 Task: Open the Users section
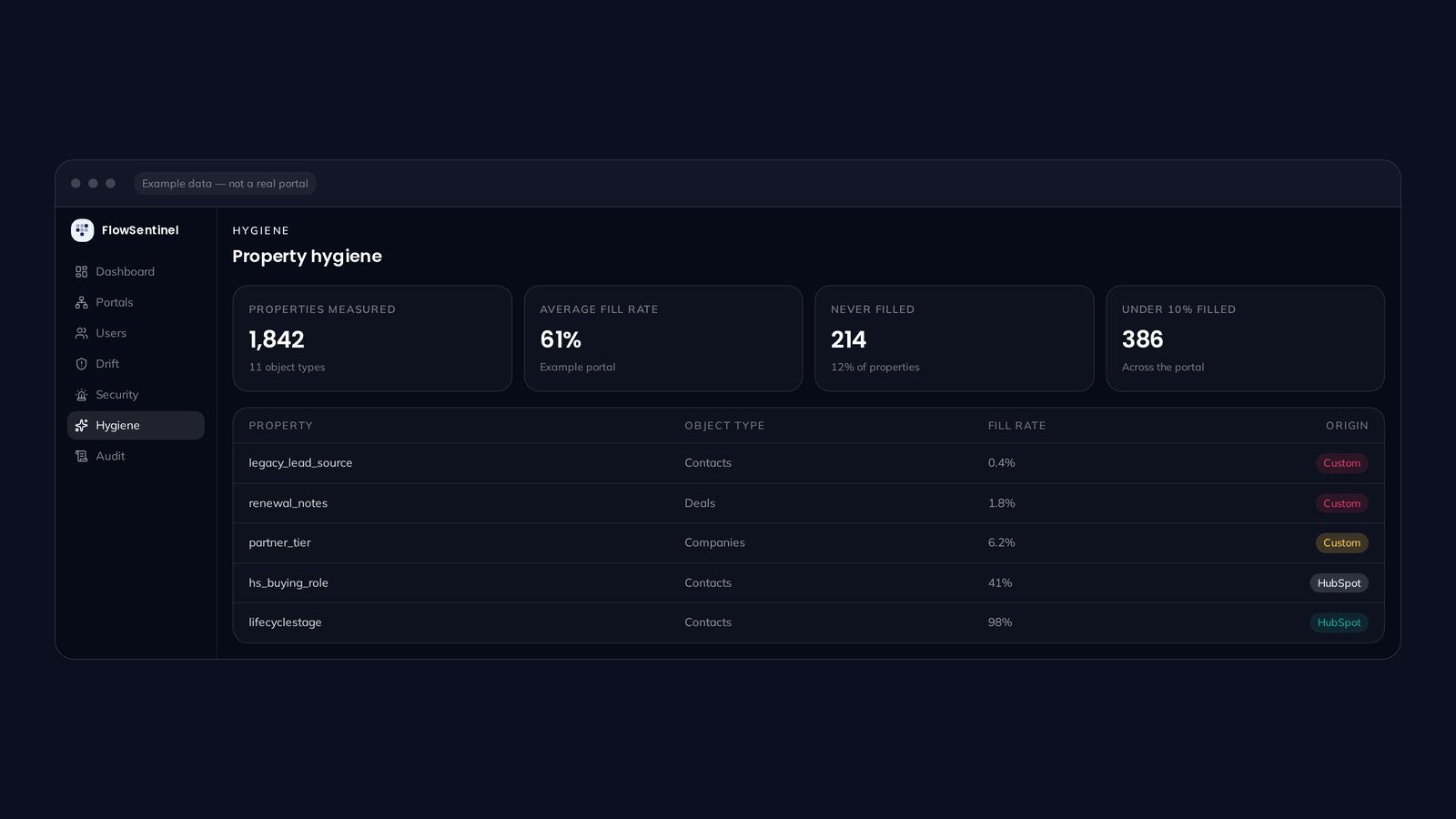point(136,333)
